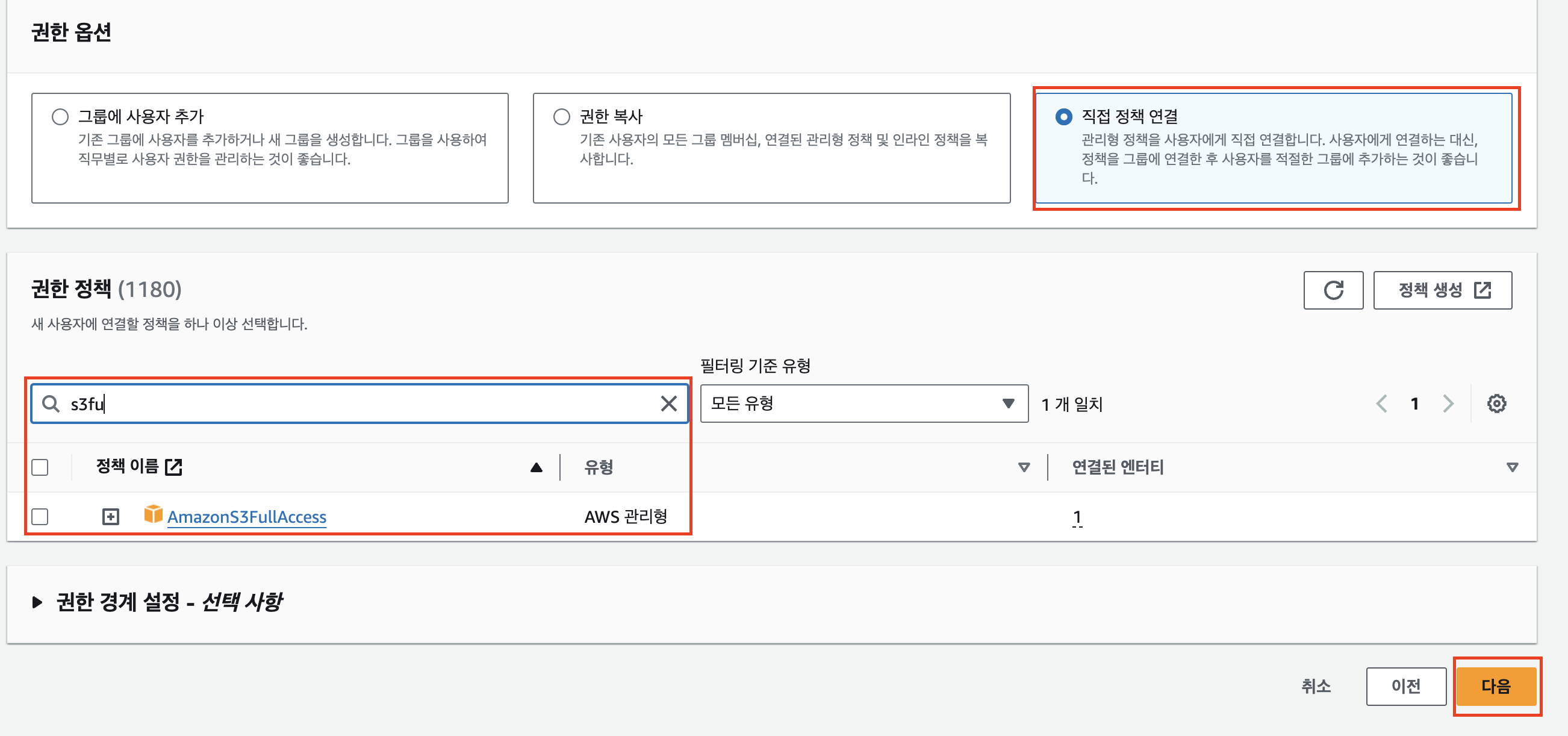Check the AmazonS3FullAccess policy checkbox

coord(40,517)
